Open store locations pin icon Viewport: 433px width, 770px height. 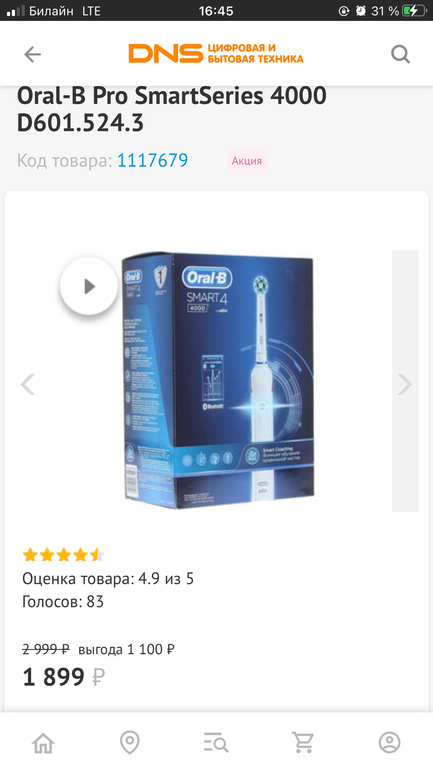[x=130, y=742]
